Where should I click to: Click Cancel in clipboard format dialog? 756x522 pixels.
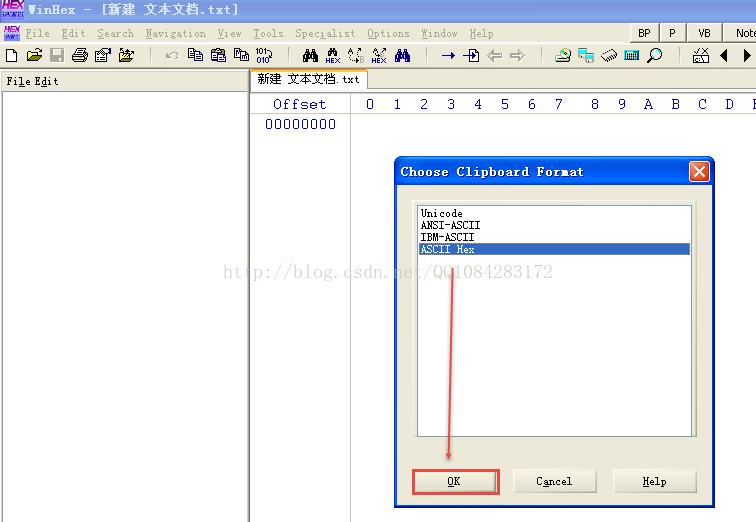(554, 482)
